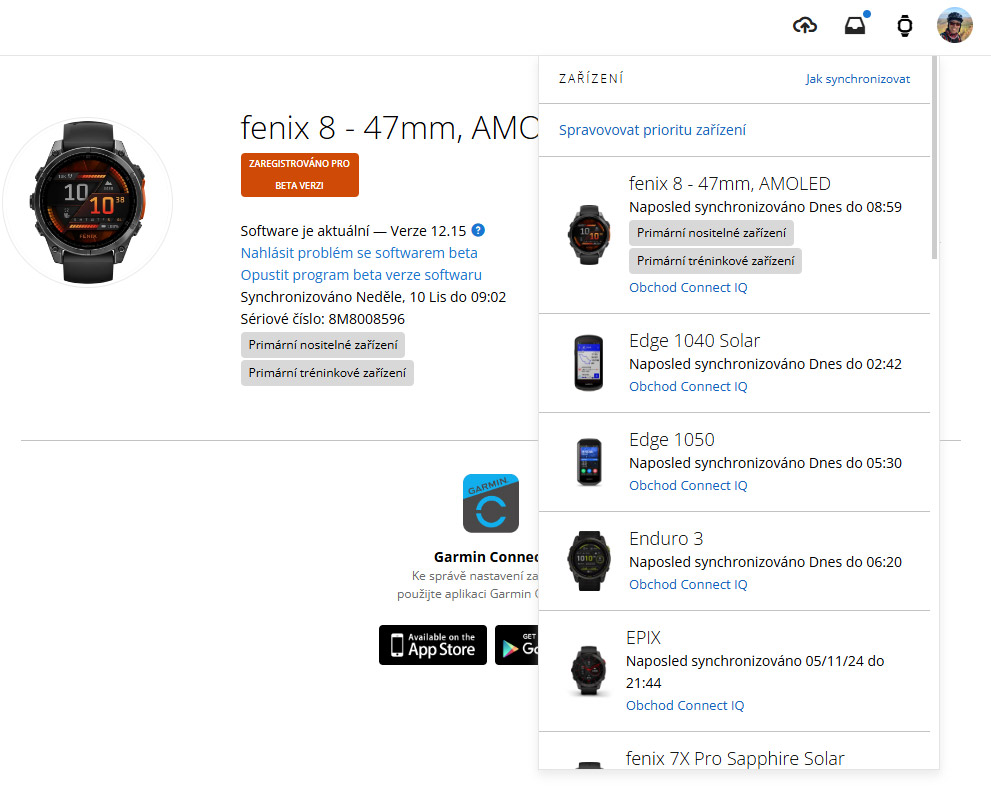Select the EPIX device entry title
Image resolution: width=991 pixels, height=798 pixels.
click(x=643, y=638)
